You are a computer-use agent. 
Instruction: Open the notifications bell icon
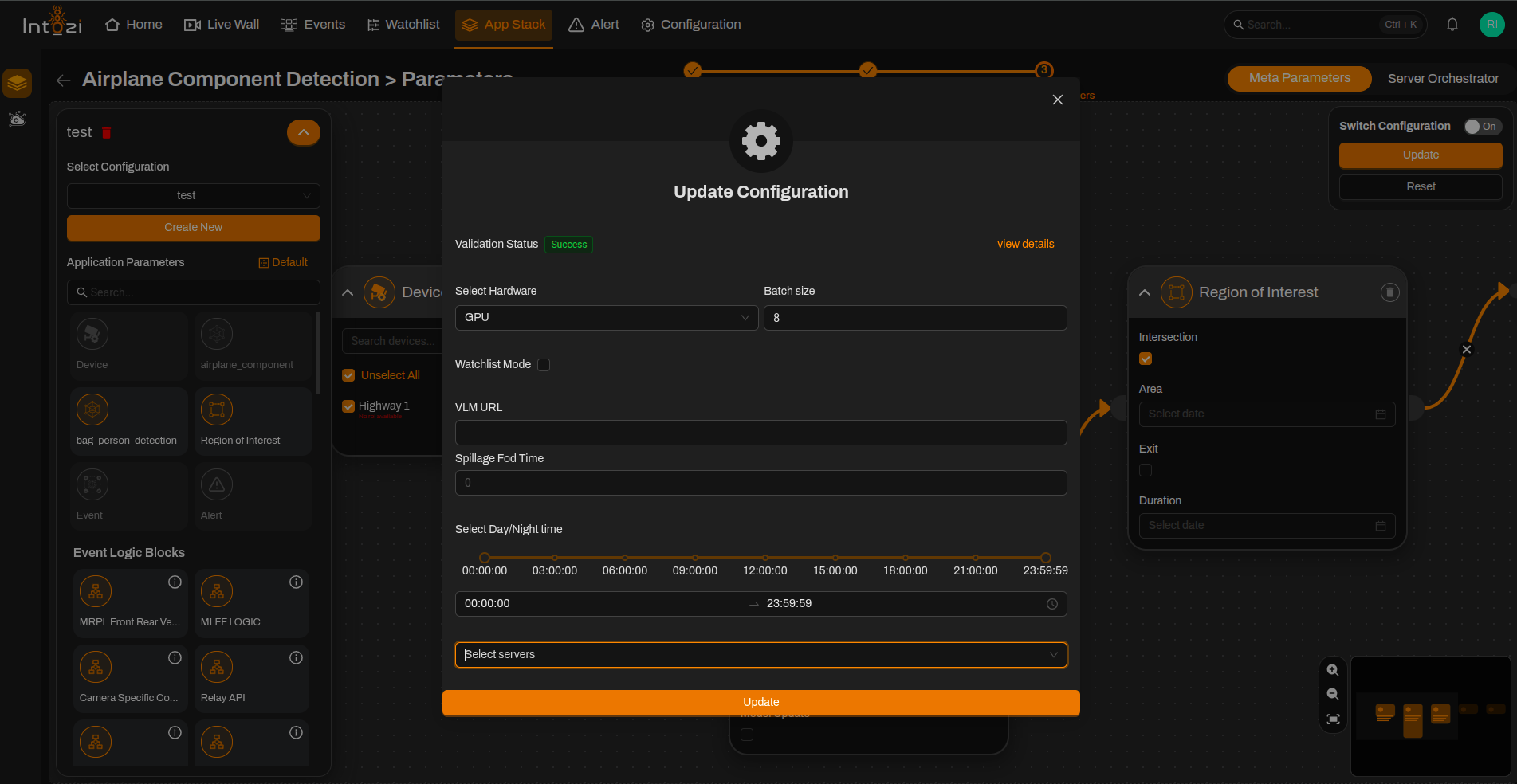[1452, 25]
